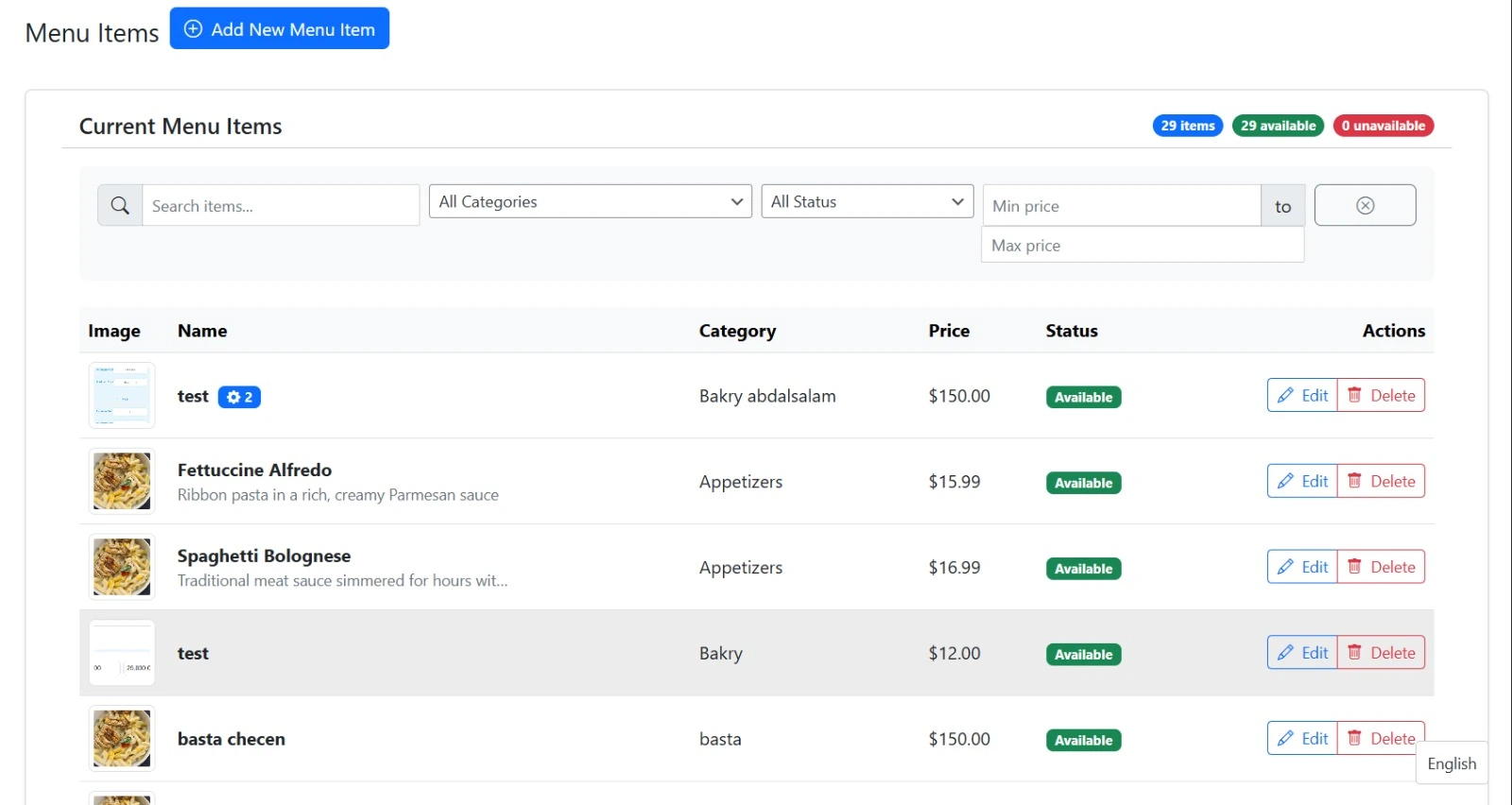Screen dimensions: 1512x805
Task: Focus the Search items text field
Action: (280, 205)
